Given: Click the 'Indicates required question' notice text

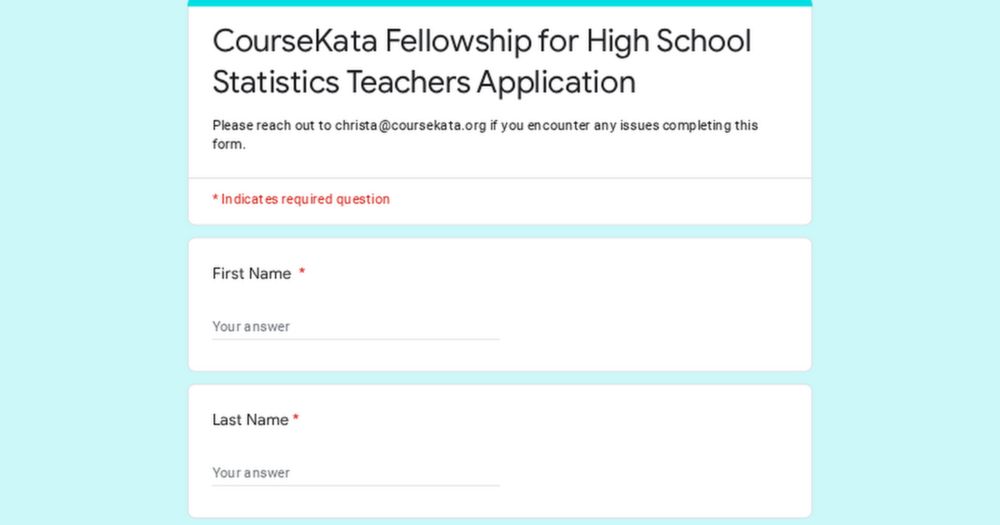Looking at the screenshot, I should (x=305, y=199).
